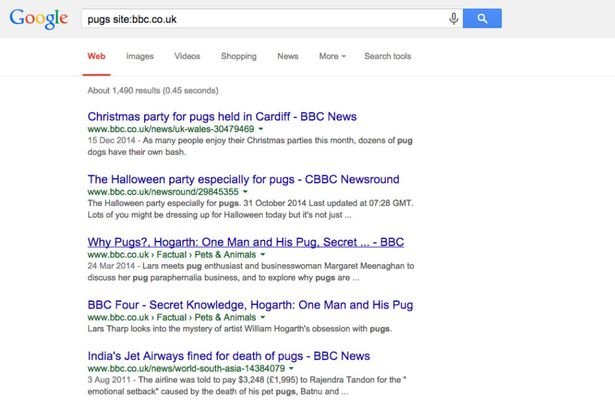Select the Web tab
The width and height of the screenshot is (615, 409).
[x=96, y=57]
